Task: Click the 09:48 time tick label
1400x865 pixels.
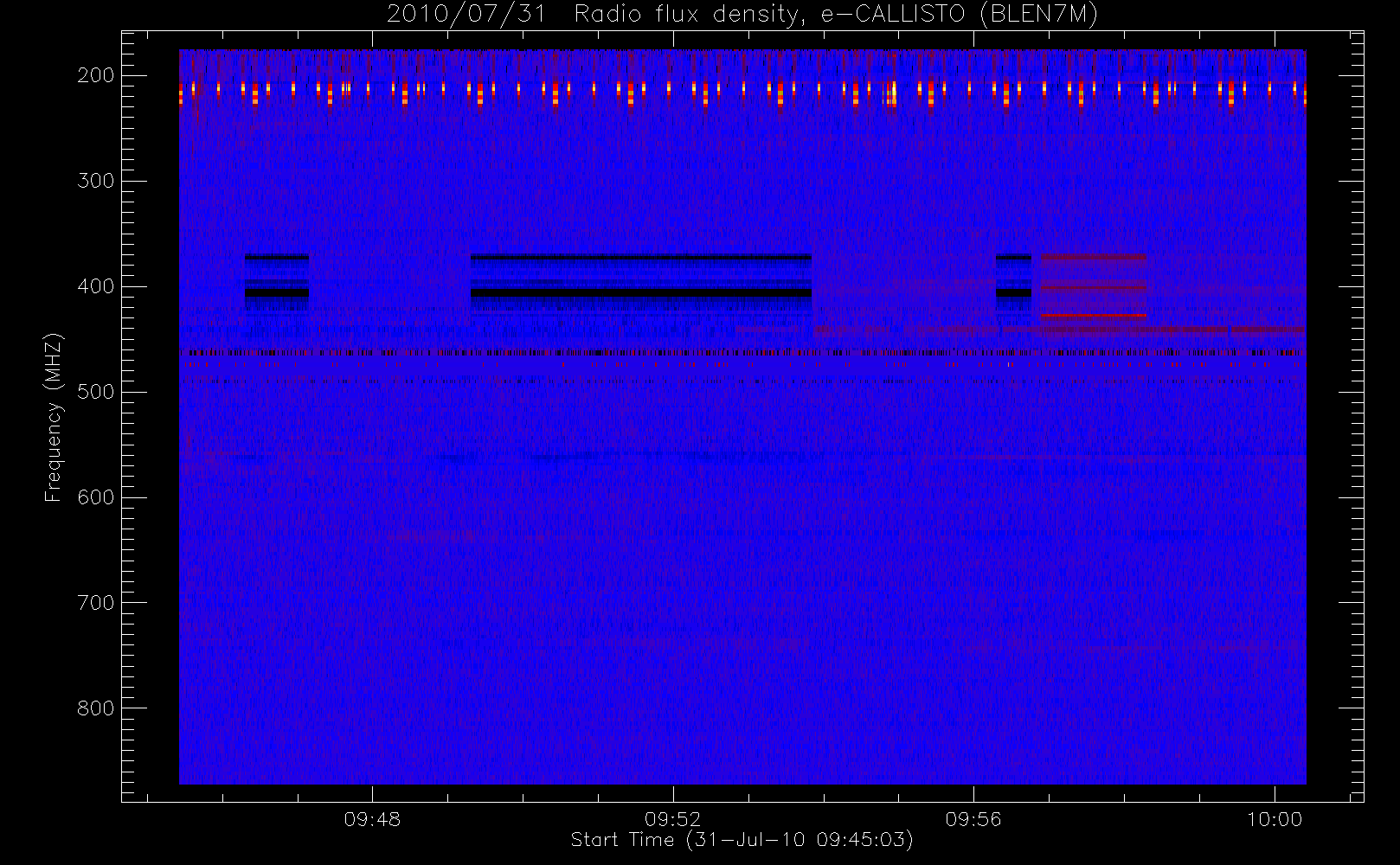Action: click(x=372, y=819)
